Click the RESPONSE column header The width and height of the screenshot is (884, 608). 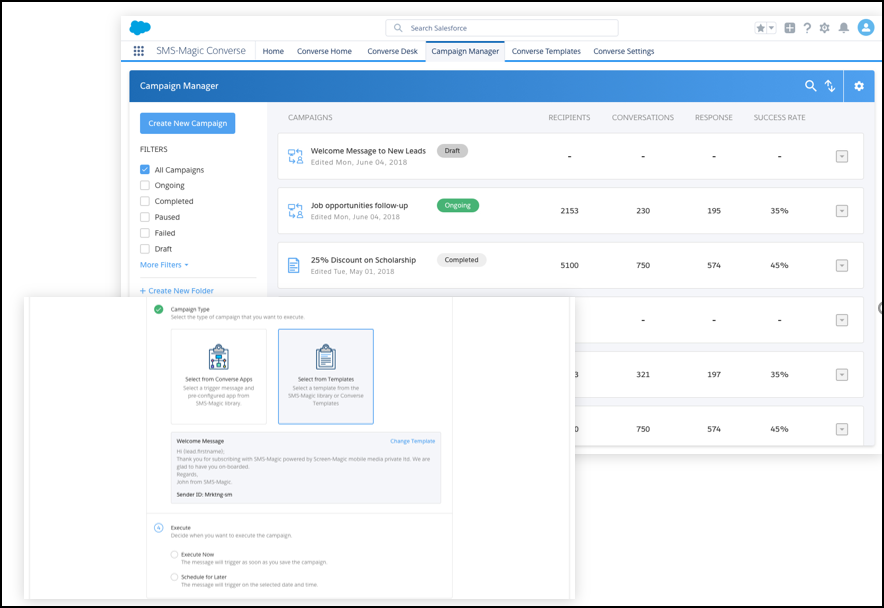714,117
